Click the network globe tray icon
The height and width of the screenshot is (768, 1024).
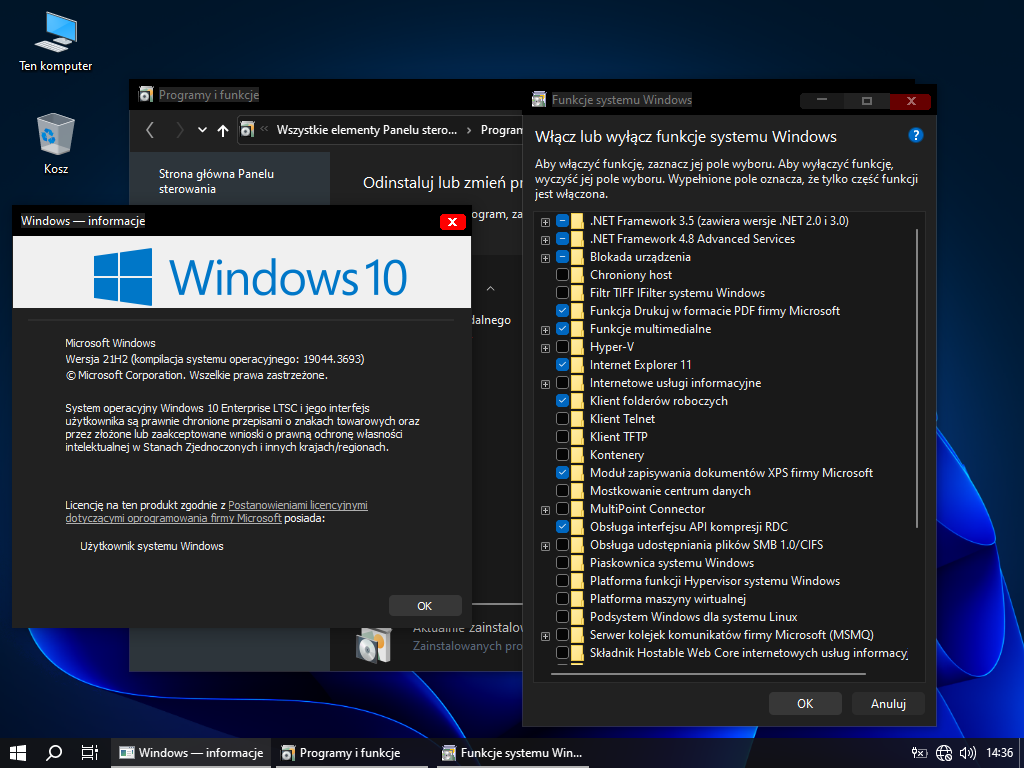click(x=944, y=753)
